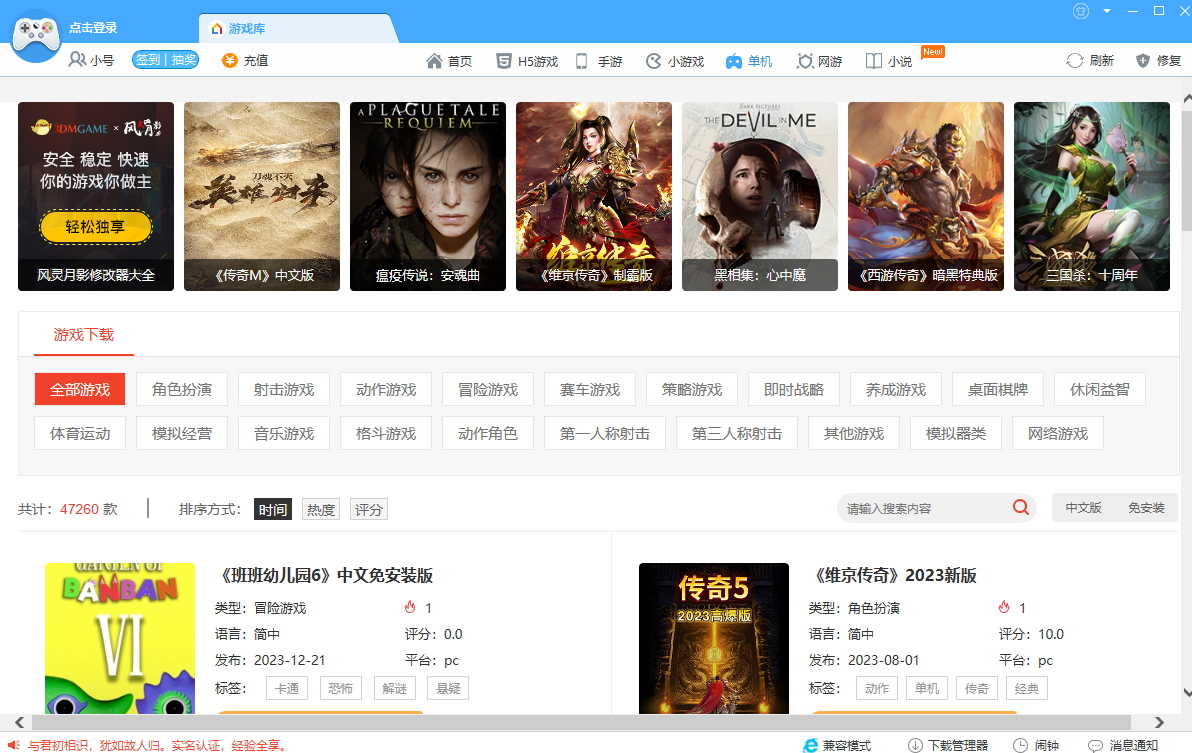
Task: Select 全部游戏 category
Action: (x=80, y=389)
